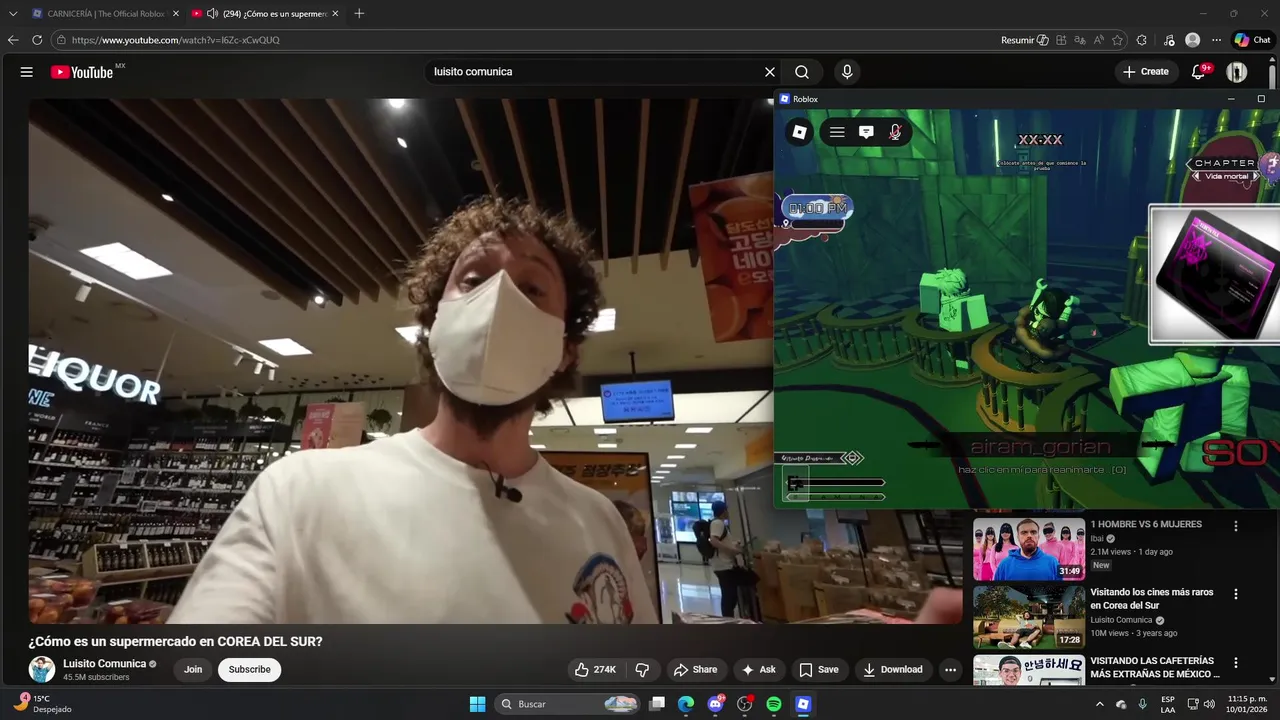The image size is (1280, 720).
Task: Reload the current page
Action: click(x=37, y=40)
